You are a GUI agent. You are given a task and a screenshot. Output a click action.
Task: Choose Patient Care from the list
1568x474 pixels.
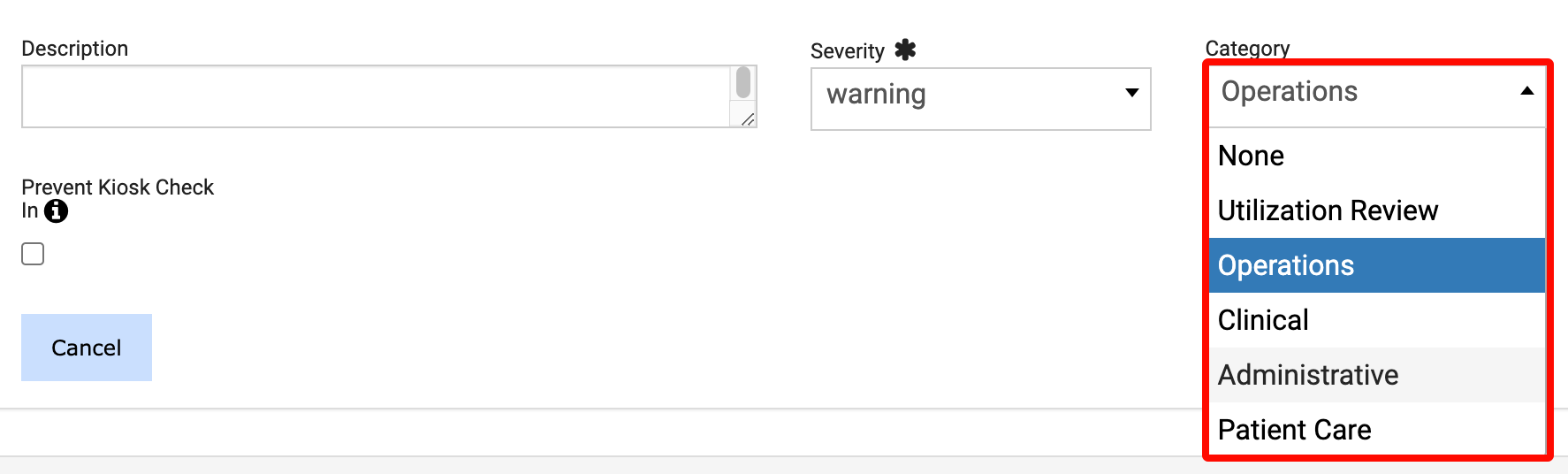[x=1376, y=430]
